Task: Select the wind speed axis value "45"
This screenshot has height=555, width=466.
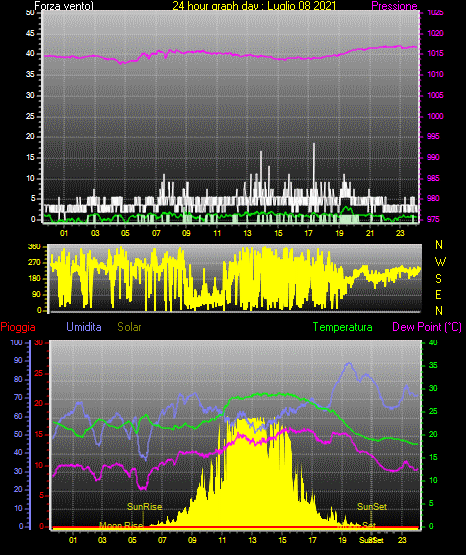Action: pyautogui.click(x=30, y=33)
